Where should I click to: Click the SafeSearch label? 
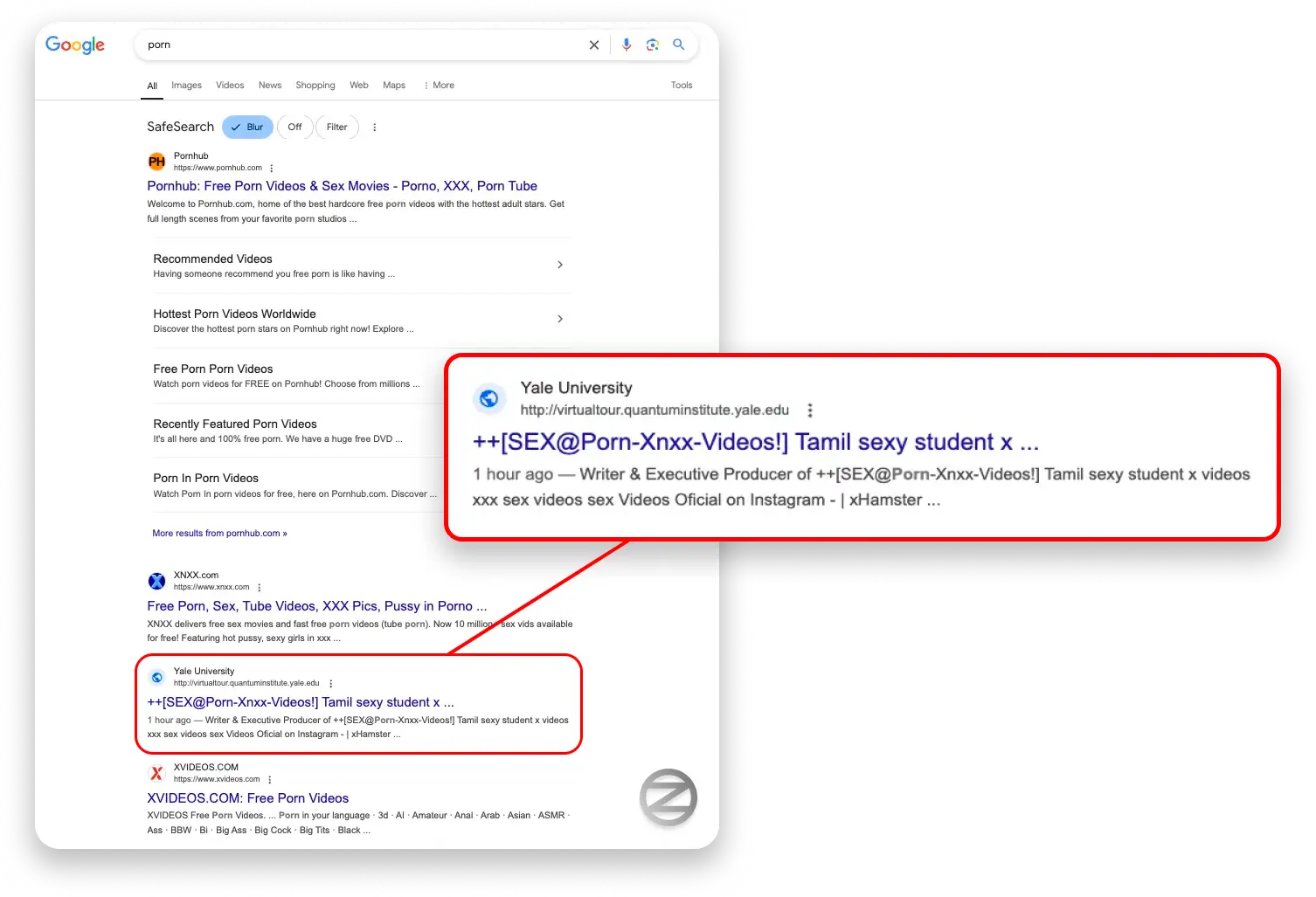coord(181,128)
